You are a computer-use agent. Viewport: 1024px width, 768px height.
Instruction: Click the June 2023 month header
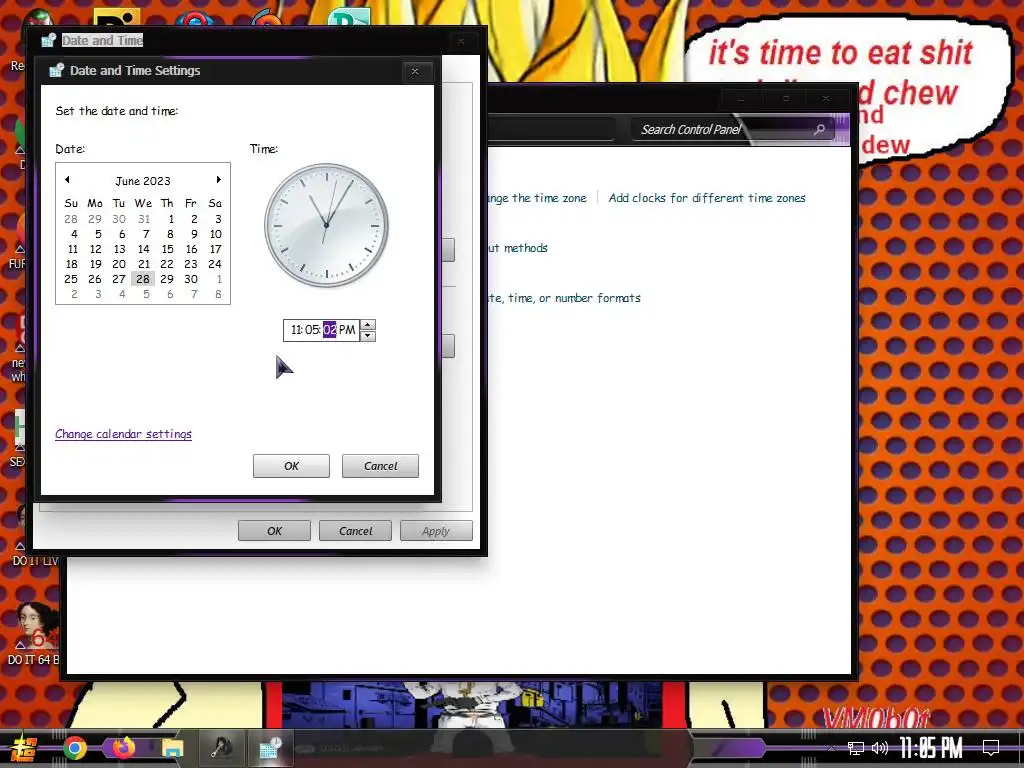click(143, 181)
